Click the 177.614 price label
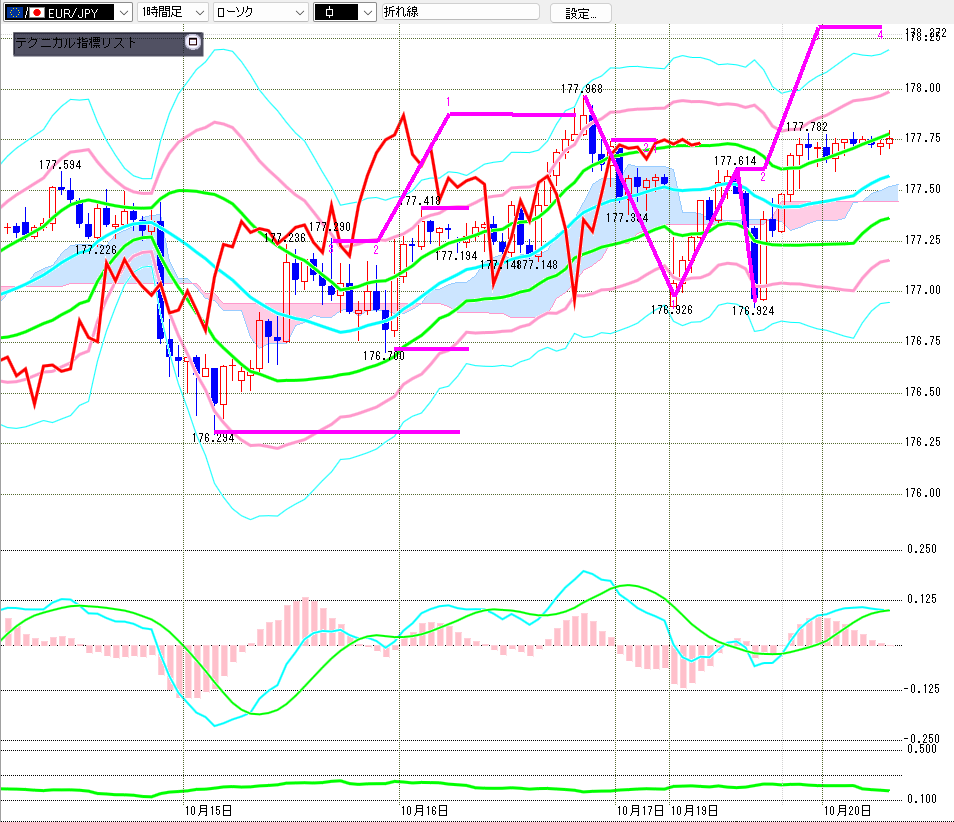 coord(735,161)
